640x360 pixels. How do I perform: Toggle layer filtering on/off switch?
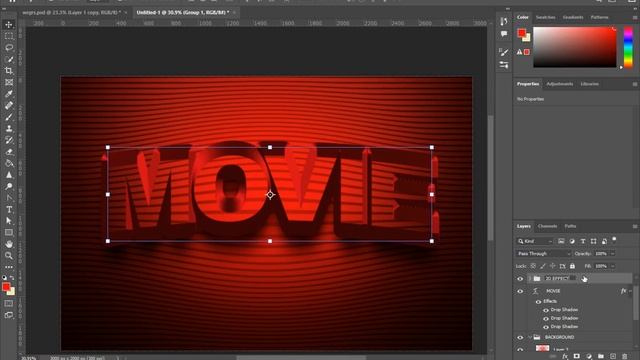click(x=614, y=240)
